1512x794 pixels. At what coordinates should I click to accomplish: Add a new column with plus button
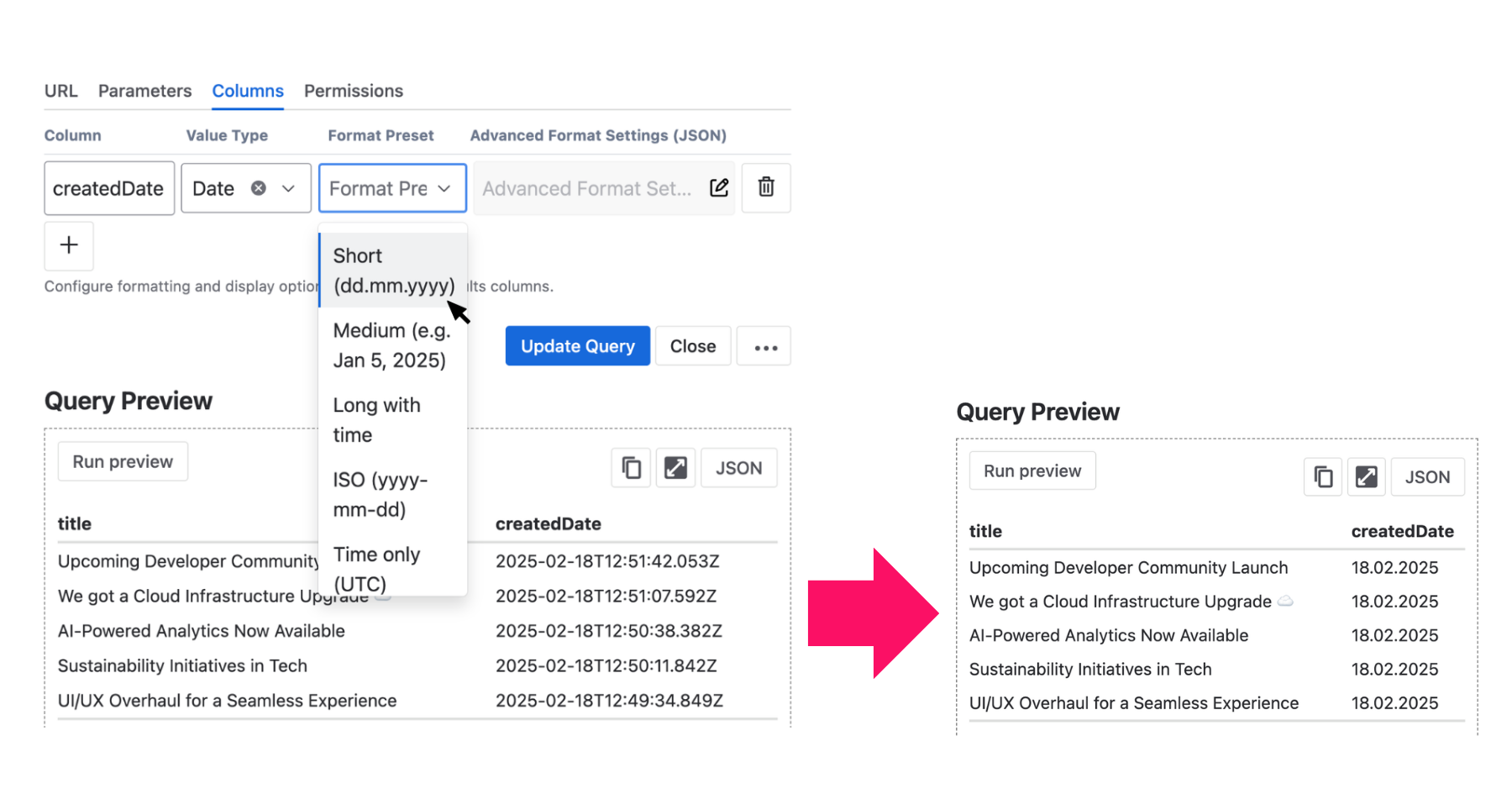pyautogui.click(x=69, y=245)
